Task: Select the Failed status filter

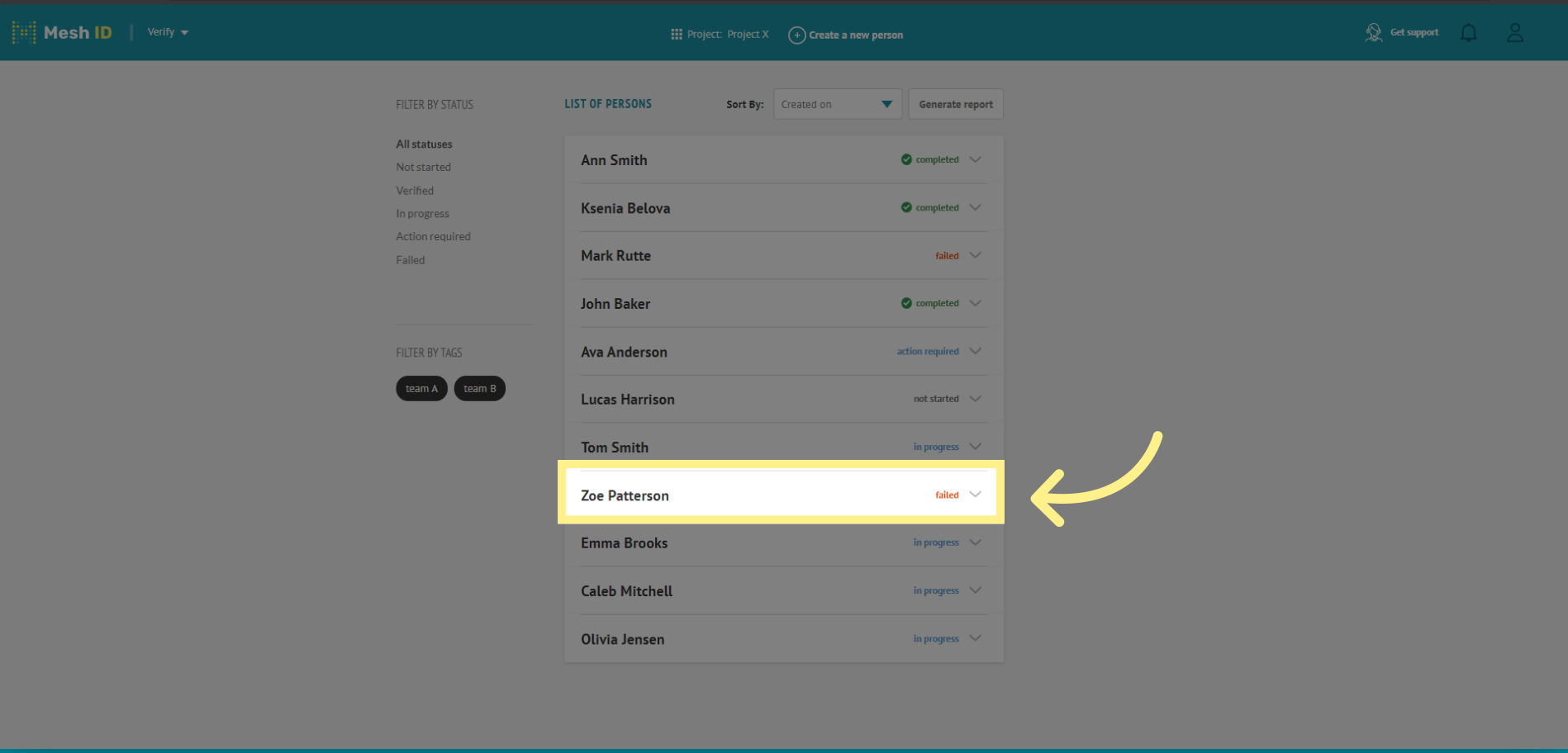Action: 410,259
